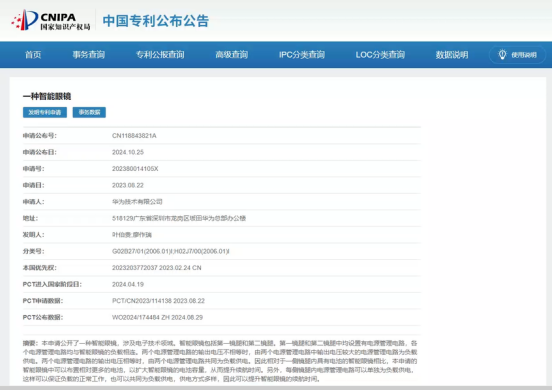
Task: Click PCT/CN2023/114138 application data
Action: coord(158,301)
